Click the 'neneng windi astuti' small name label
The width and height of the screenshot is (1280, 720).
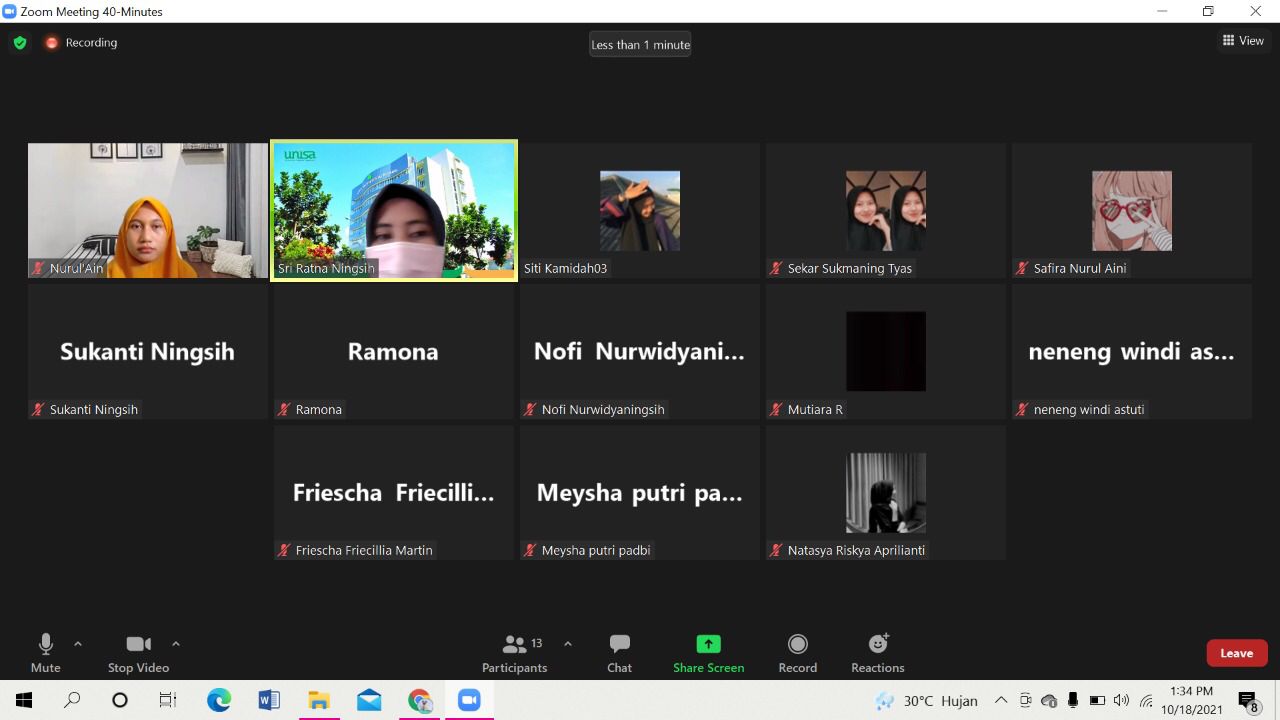click(x=1089, y=409)
